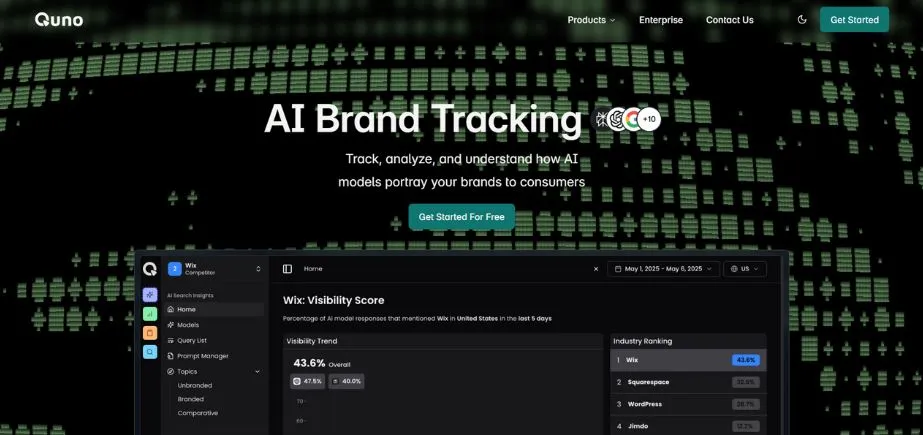Click the OpenAI logo icon
This screenshot has height=435, width=923.
pyautogui.click(x=617, y=119)
